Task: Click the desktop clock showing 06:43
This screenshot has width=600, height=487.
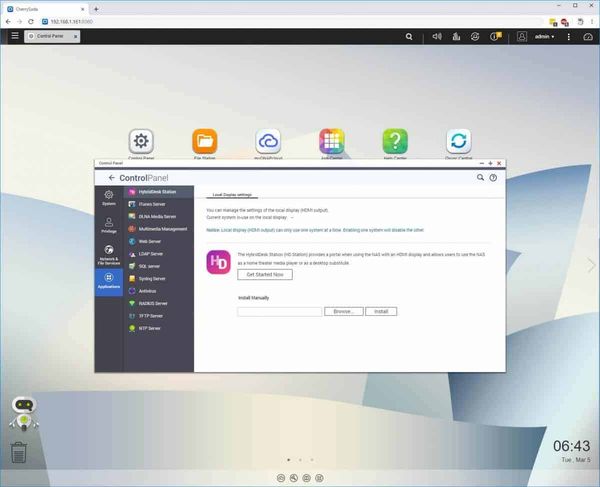Action: pos(572,446)
